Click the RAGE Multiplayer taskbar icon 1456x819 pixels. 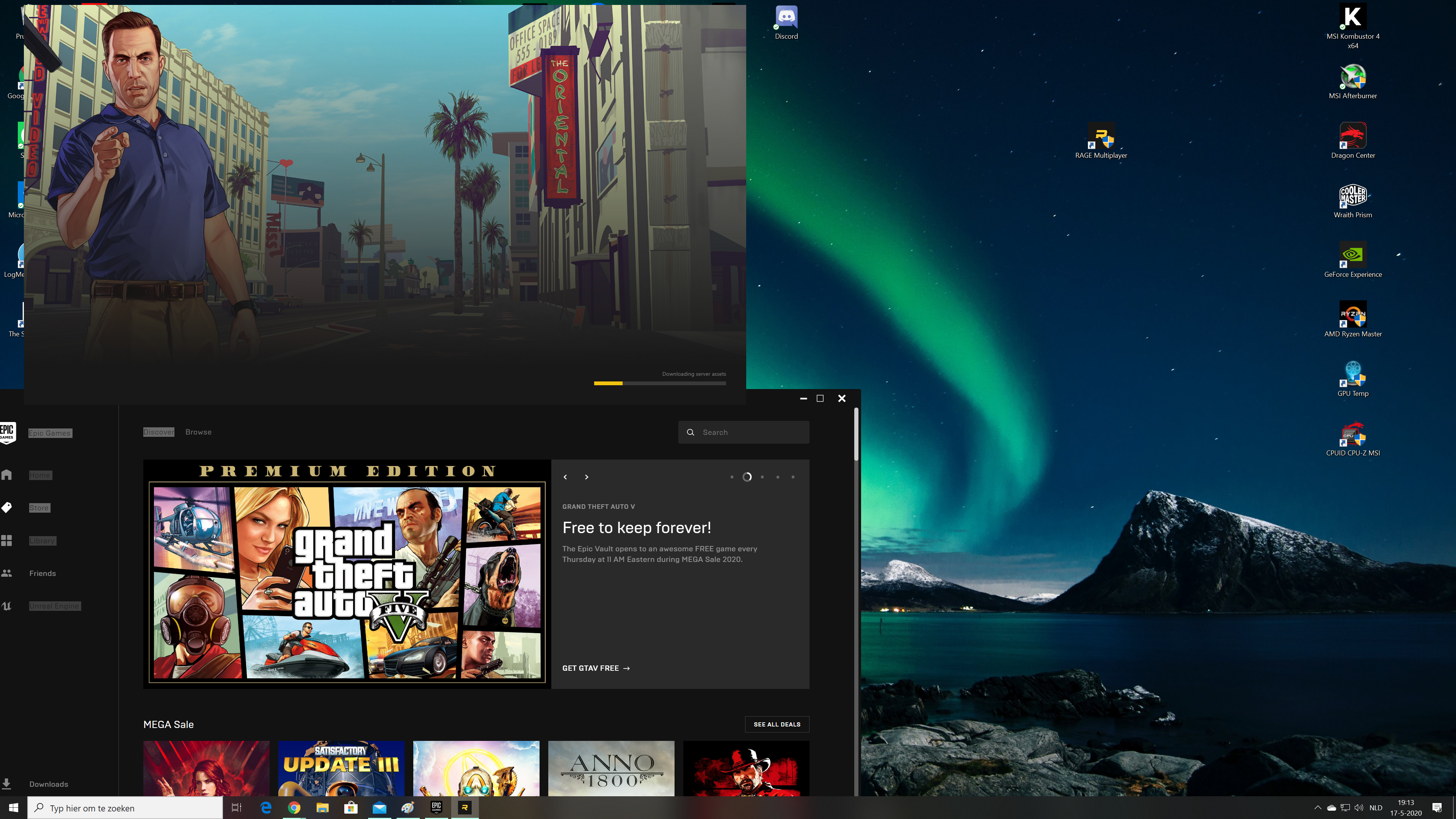pos(464,808)
